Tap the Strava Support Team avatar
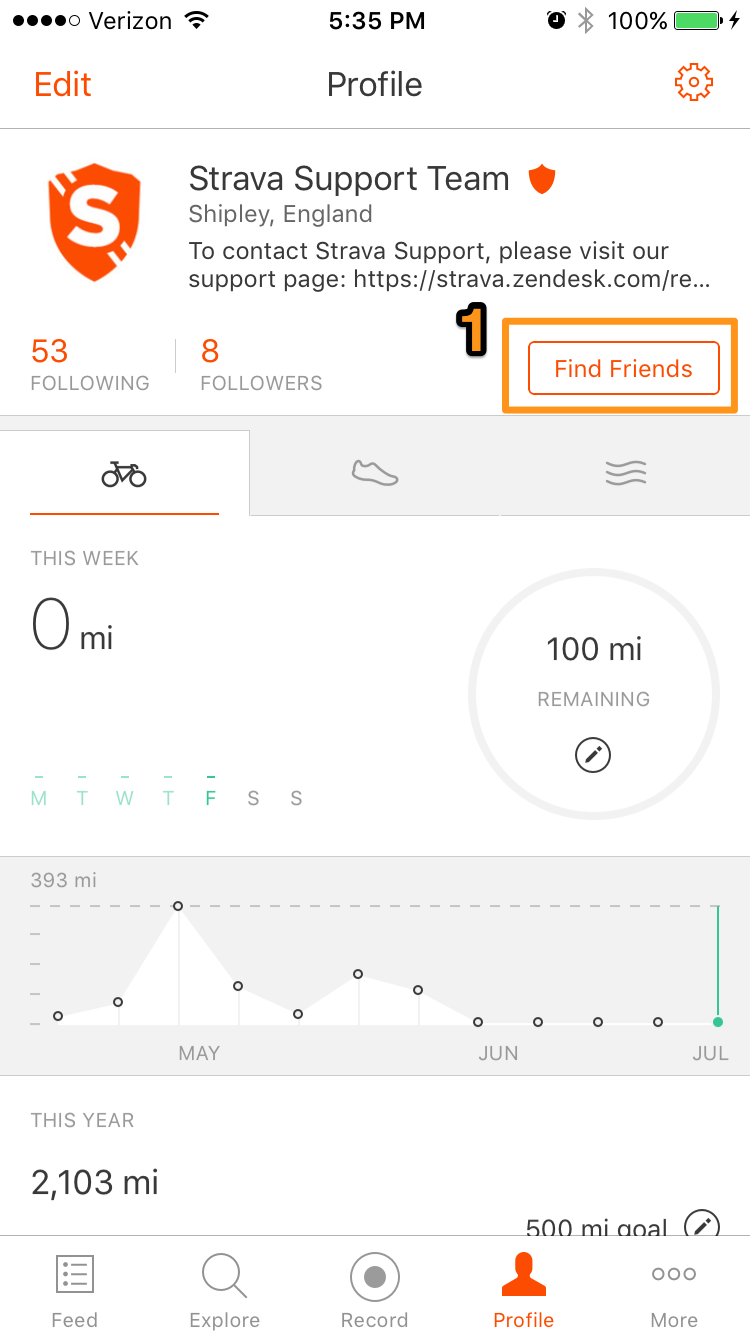 point(95,222)
